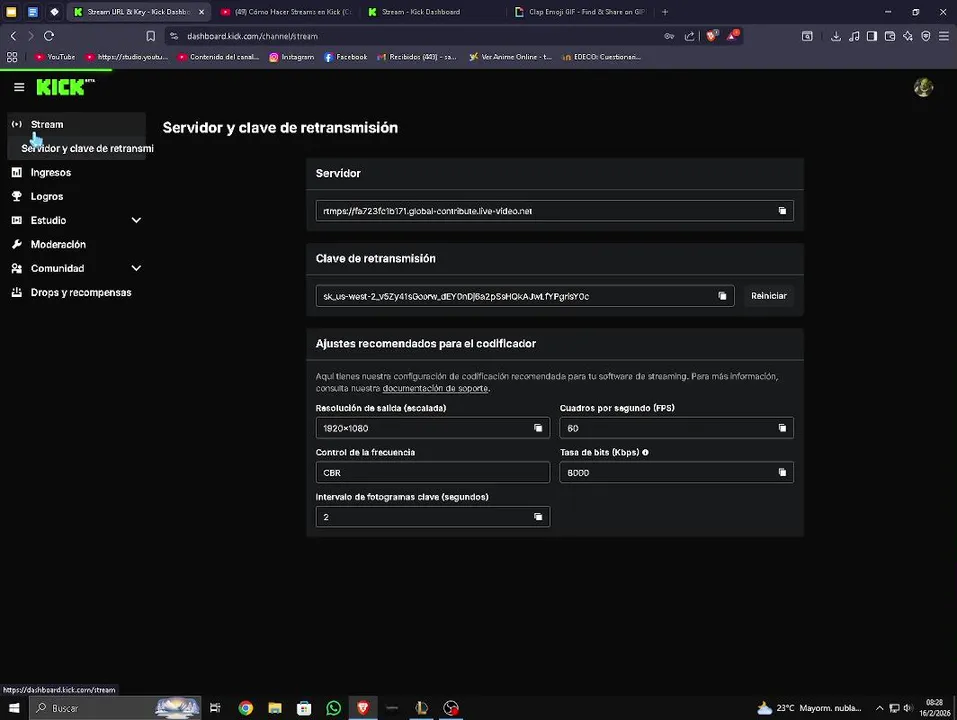Click the bitrate info icon
This screenshot has height=720, width=957.
point(645,452)
